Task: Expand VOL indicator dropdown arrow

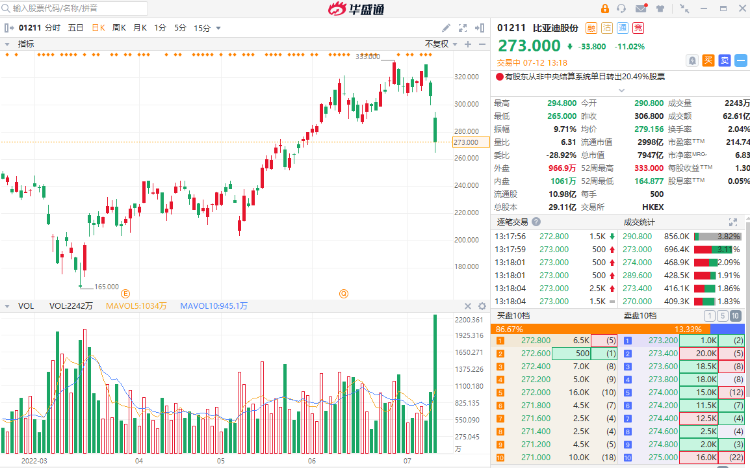Action: coord(7,306)
